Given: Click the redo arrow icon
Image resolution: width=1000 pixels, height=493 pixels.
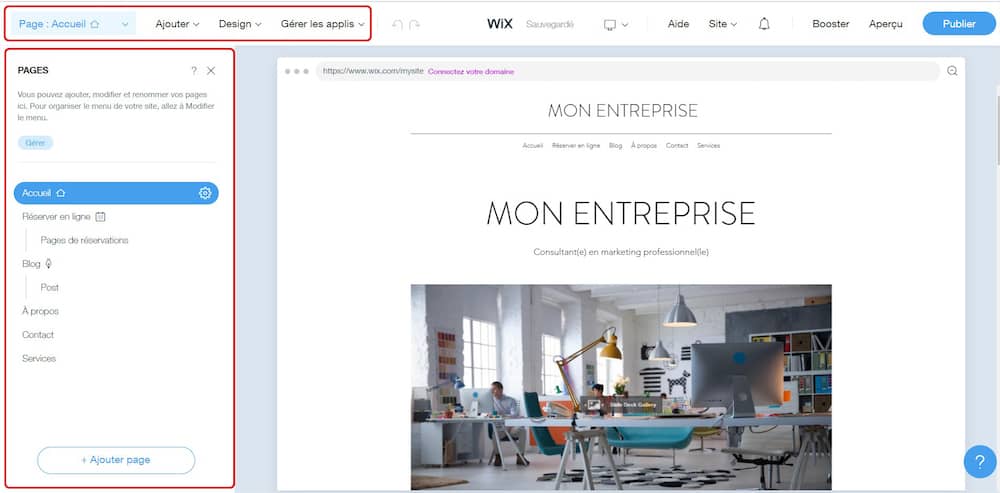Looking at the screenshot, I should coord(415,24).
